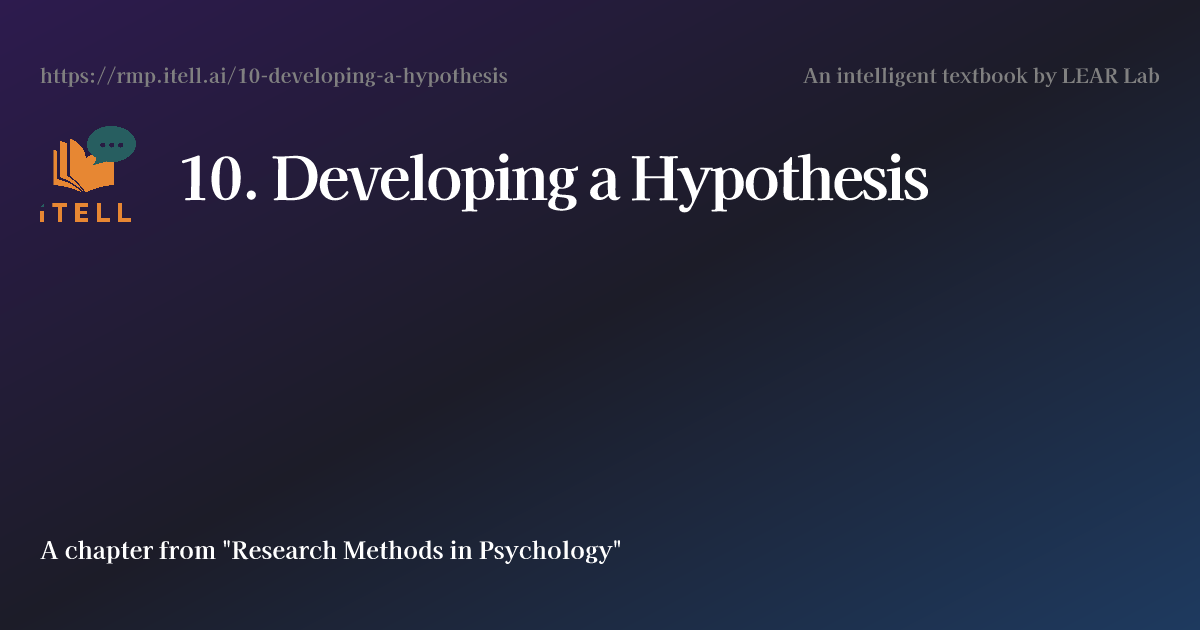Click the 'Research Methods in Psychology' chapter credit
Screen dimensions: 1200x630
point(329,549)
